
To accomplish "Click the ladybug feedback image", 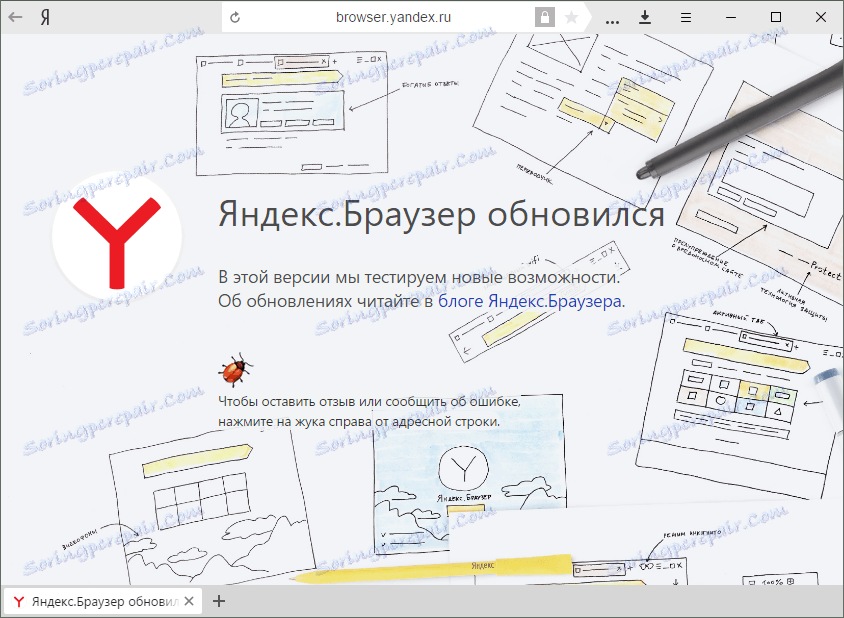I will (x=235, y=370).
